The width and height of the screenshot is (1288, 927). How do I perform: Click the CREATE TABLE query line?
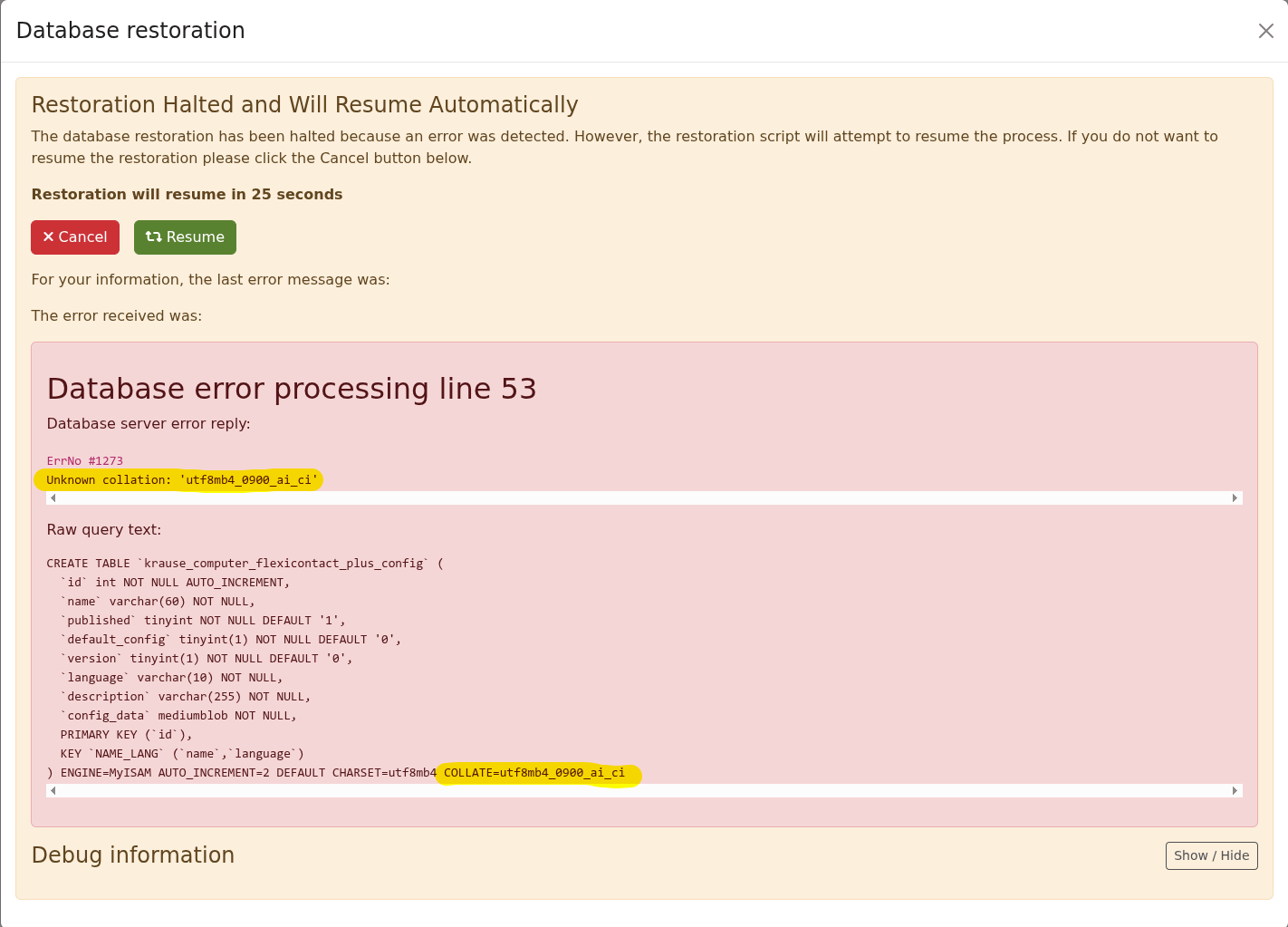click(245, 564)
